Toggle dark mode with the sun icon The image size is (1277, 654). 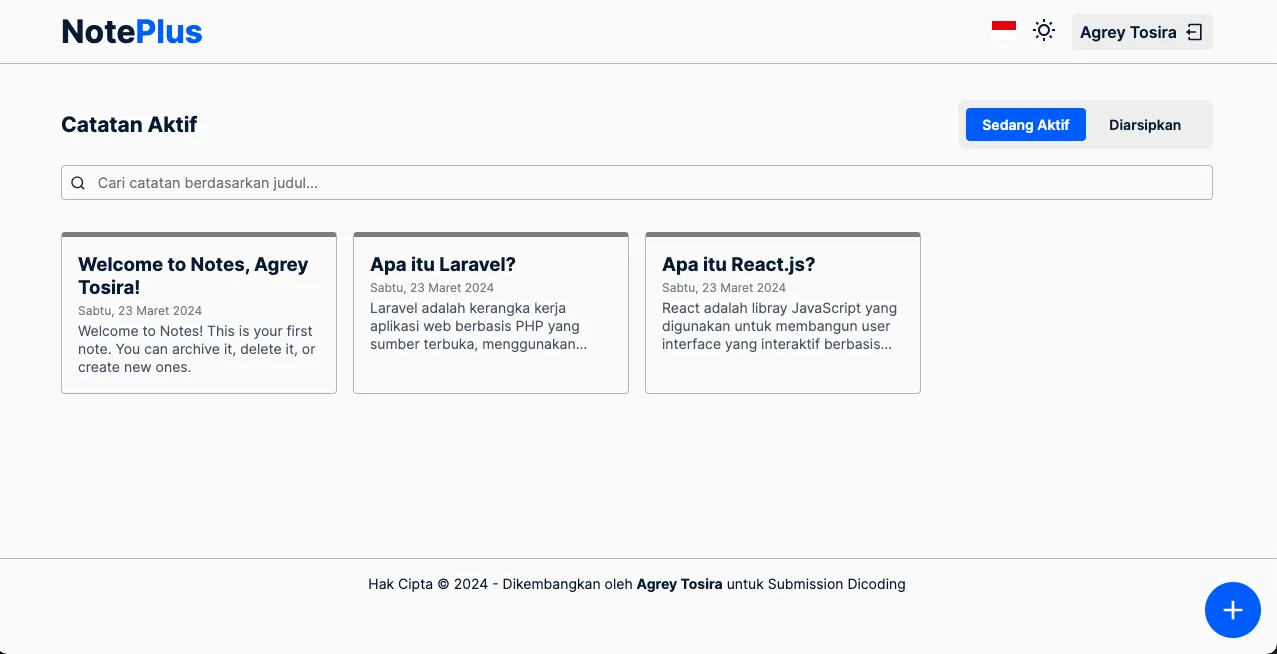(x=1044, y=30)
